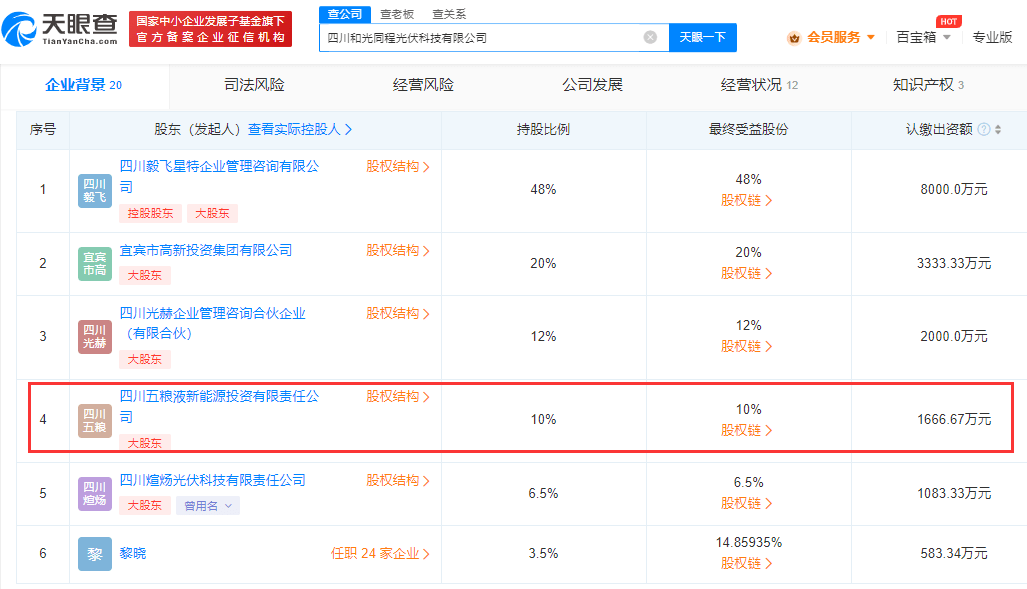1027x589 pixels.
Task: Open 宜宾市高新投资集团有限公司 link
Action: point(206,250)
